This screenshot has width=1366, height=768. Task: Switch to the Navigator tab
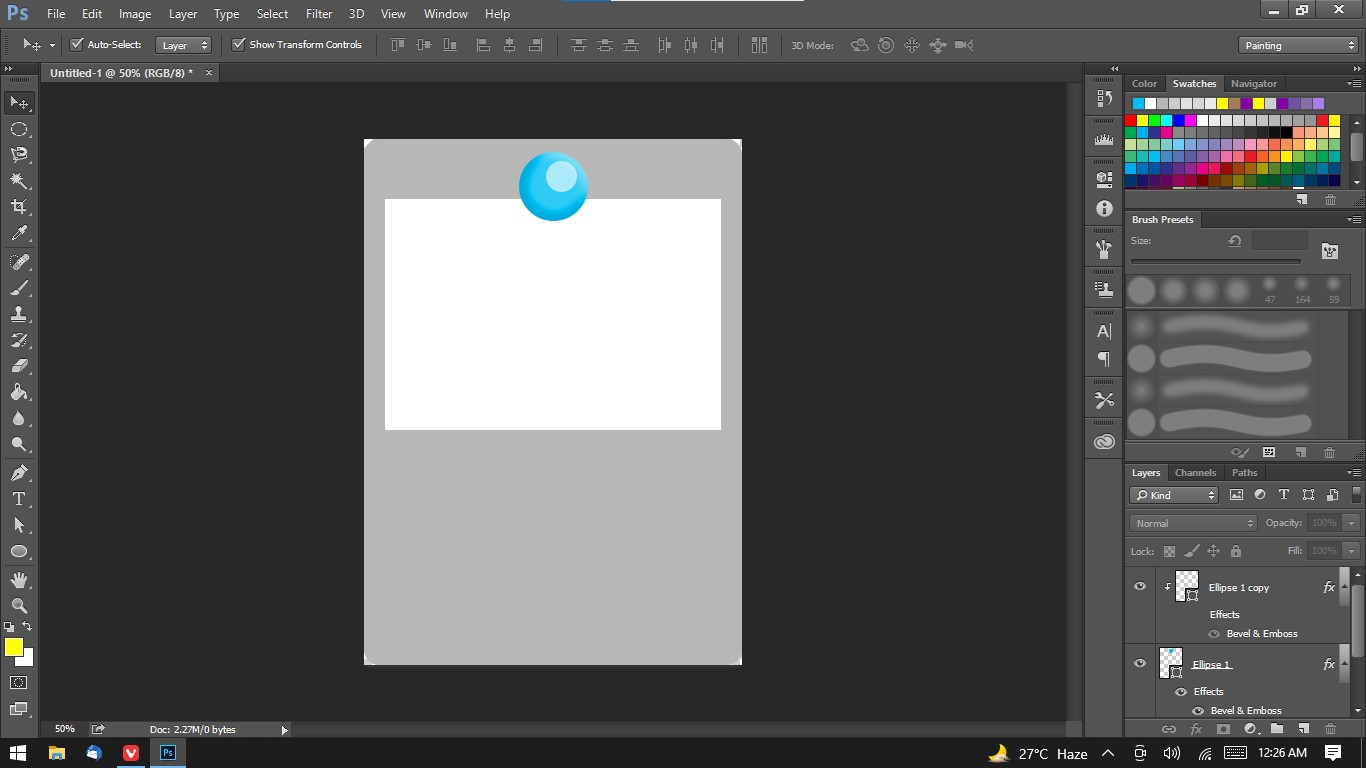coord(1254,84)
